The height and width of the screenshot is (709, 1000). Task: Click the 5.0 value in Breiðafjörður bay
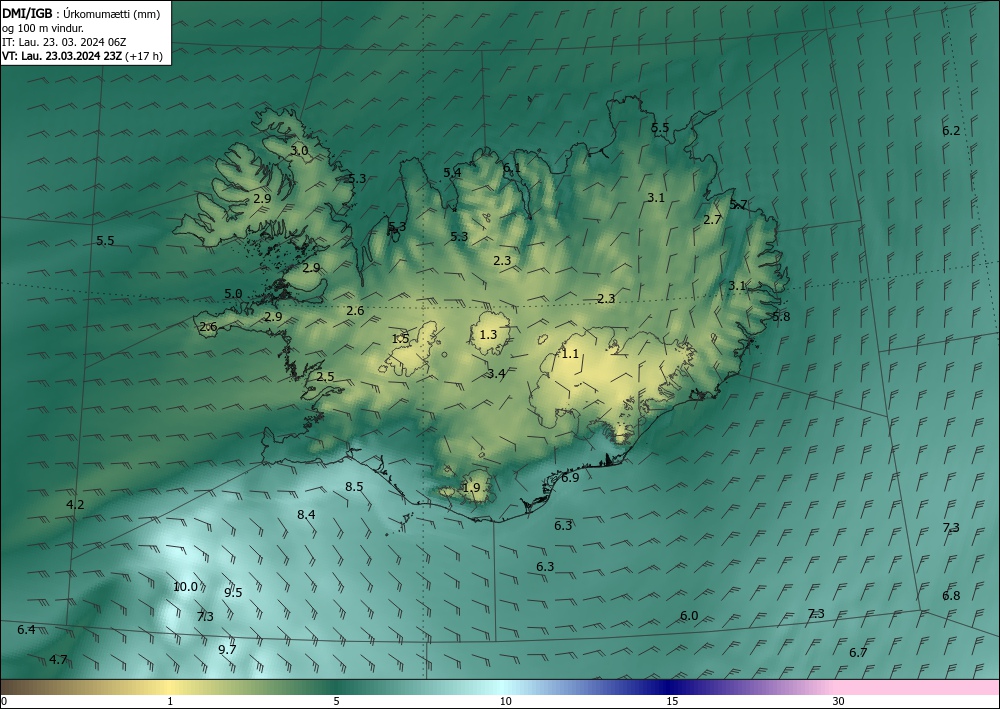(233, 294)
